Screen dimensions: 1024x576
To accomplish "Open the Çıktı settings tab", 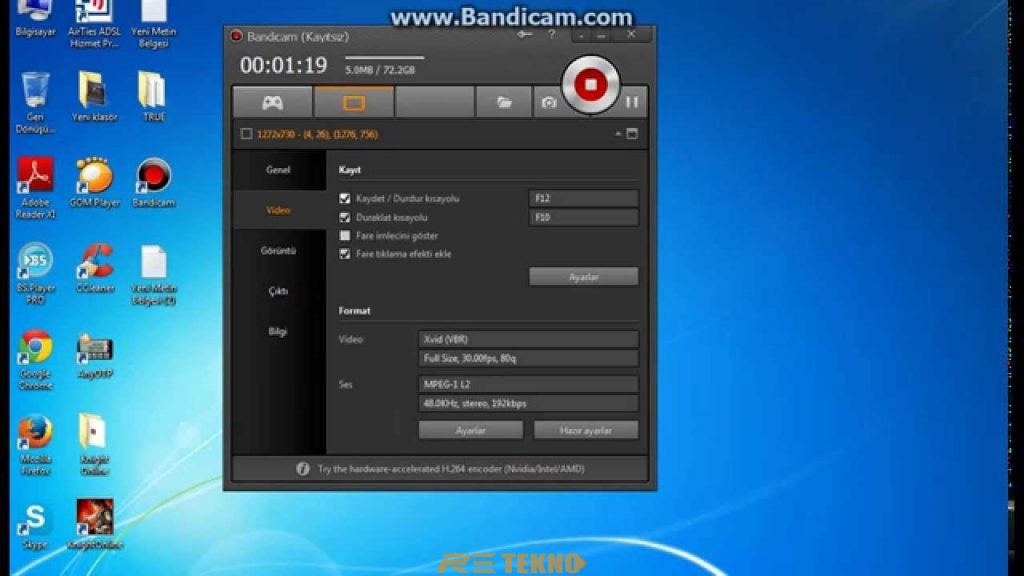I will point(278,291).
